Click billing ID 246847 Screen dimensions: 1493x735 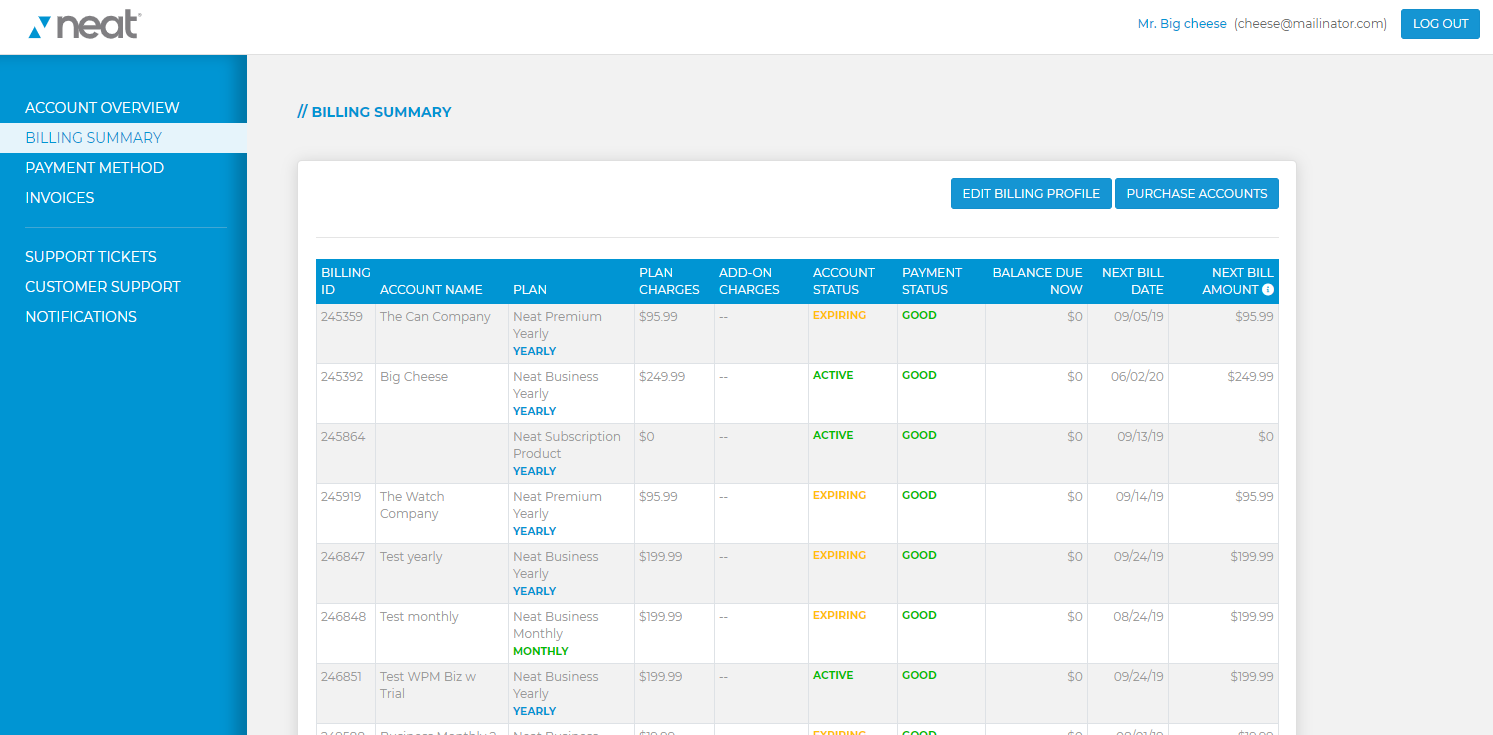(x=343, y=557)
